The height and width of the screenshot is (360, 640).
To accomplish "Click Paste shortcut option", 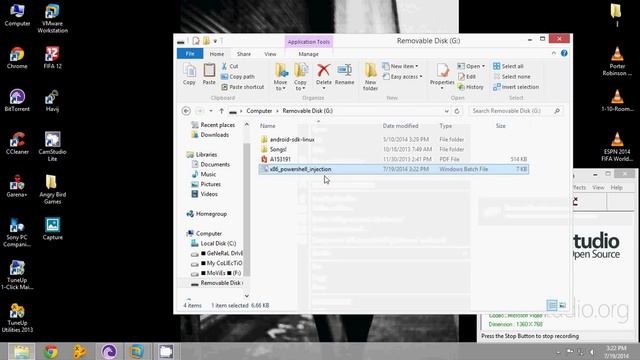I will pyautogui.click(x=243, y=87).
